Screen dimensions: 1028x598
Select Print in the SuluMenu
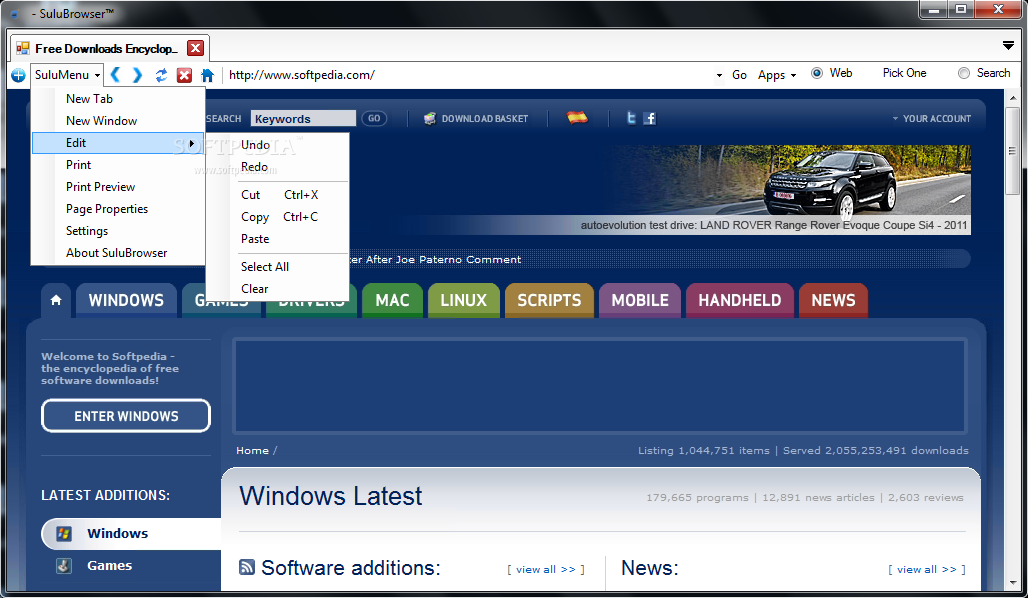pos(118,165)
